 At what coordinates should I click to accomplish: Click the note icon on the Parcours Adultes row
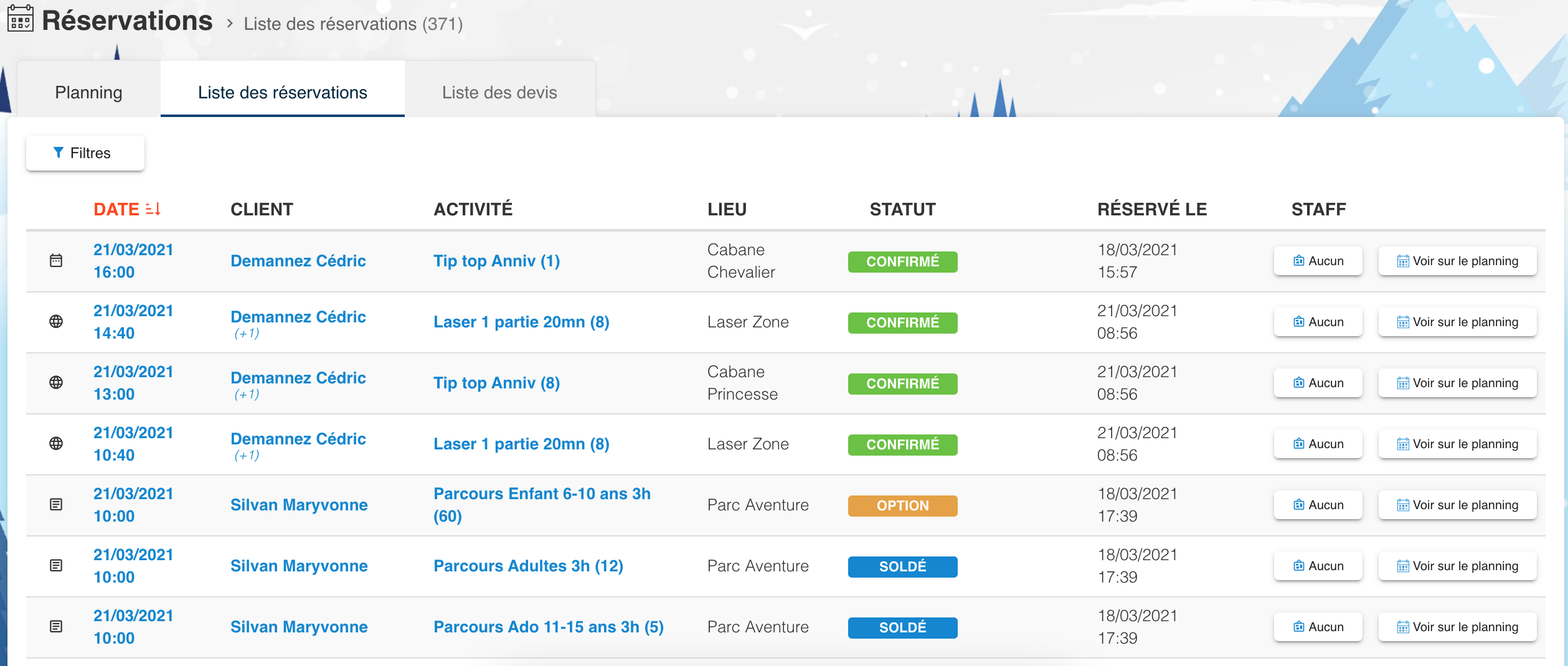point(56,566)
